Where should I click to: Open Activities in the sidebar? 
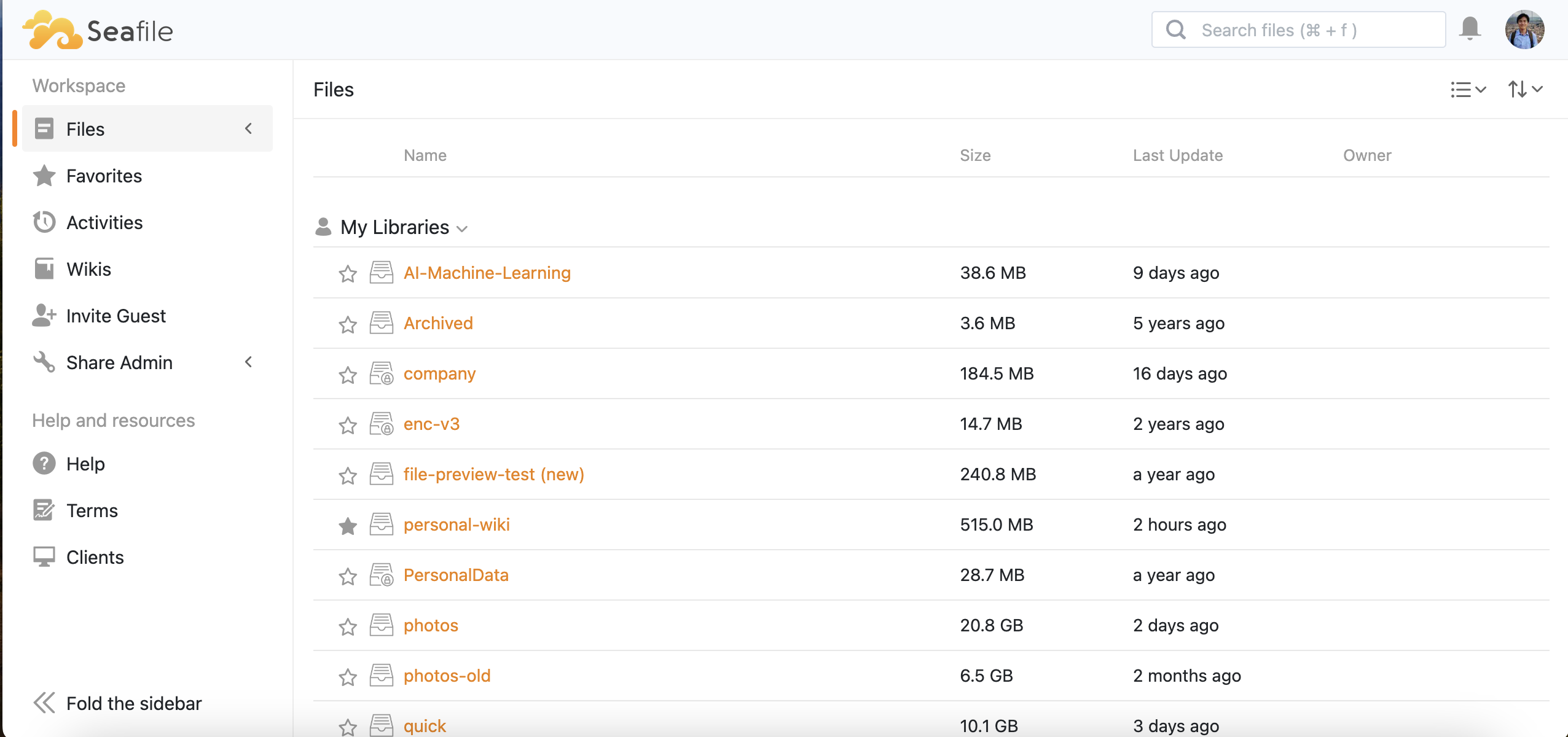pyautogui.click(x=104, y=223)
